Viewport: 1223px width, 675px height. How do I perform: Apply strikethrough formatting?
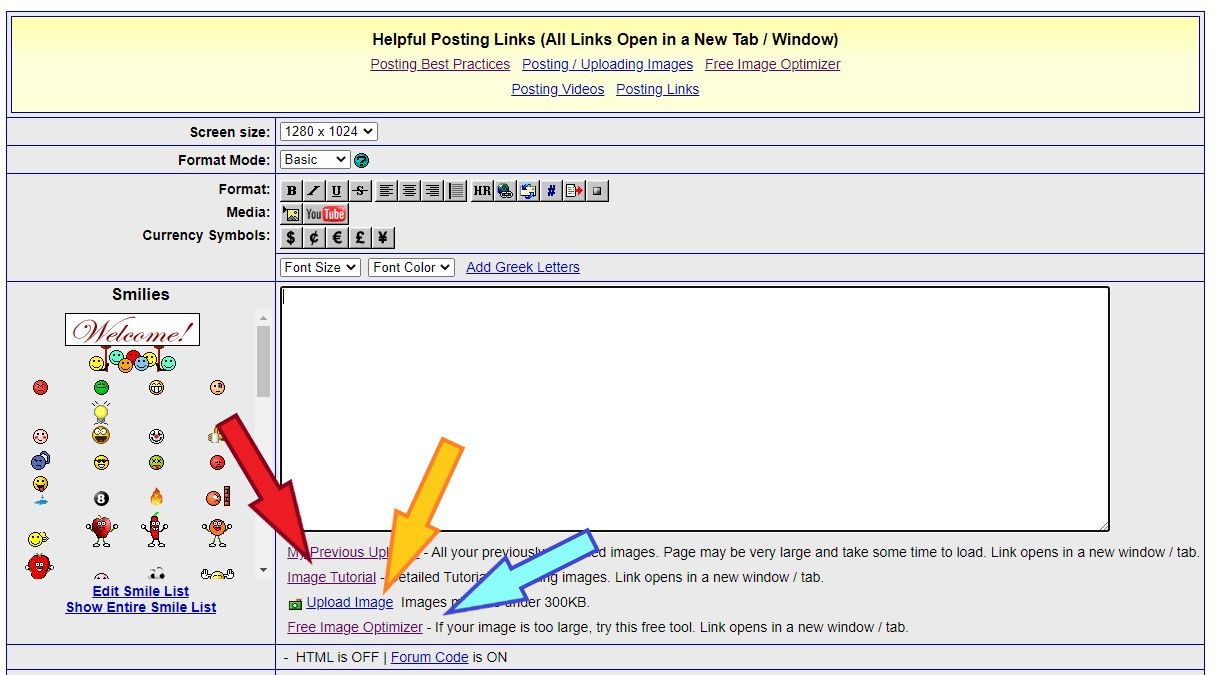pos(360,190)
